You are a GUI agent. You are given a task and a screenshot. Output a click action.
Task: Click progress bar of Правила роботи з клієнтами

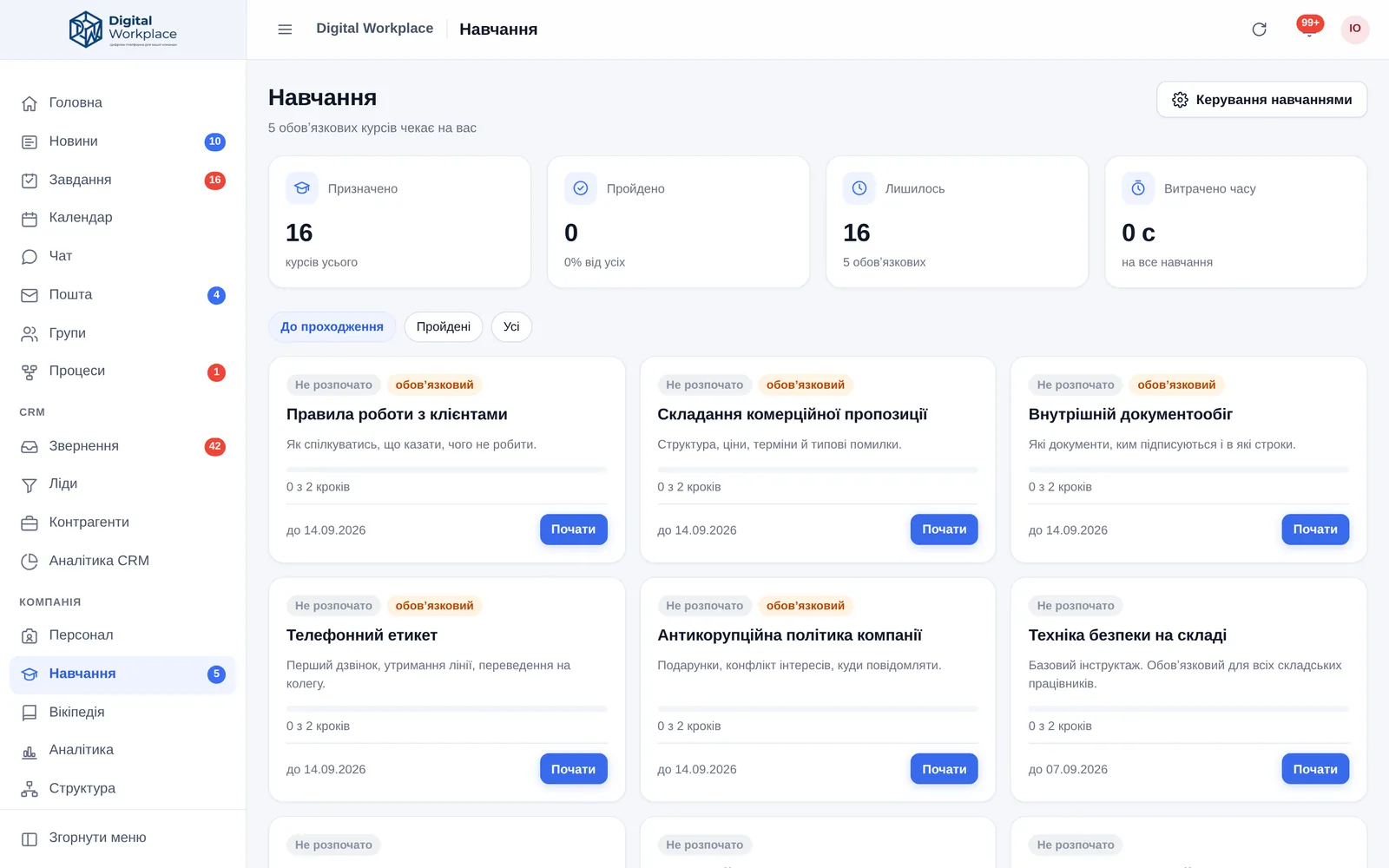coord(446,470)
